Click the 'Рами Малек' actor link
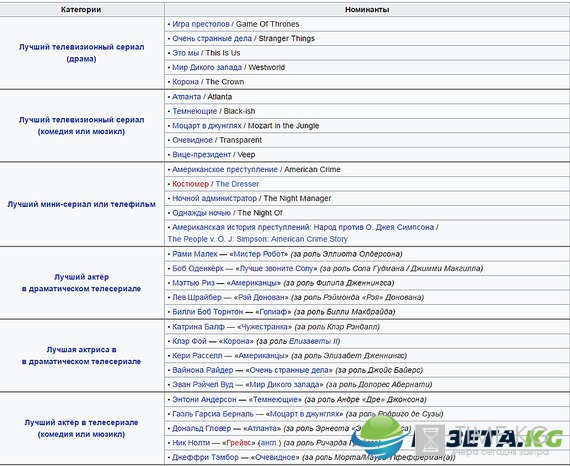Screen dimensions: 570x466 pyautogui.click(x=195, y=254)
